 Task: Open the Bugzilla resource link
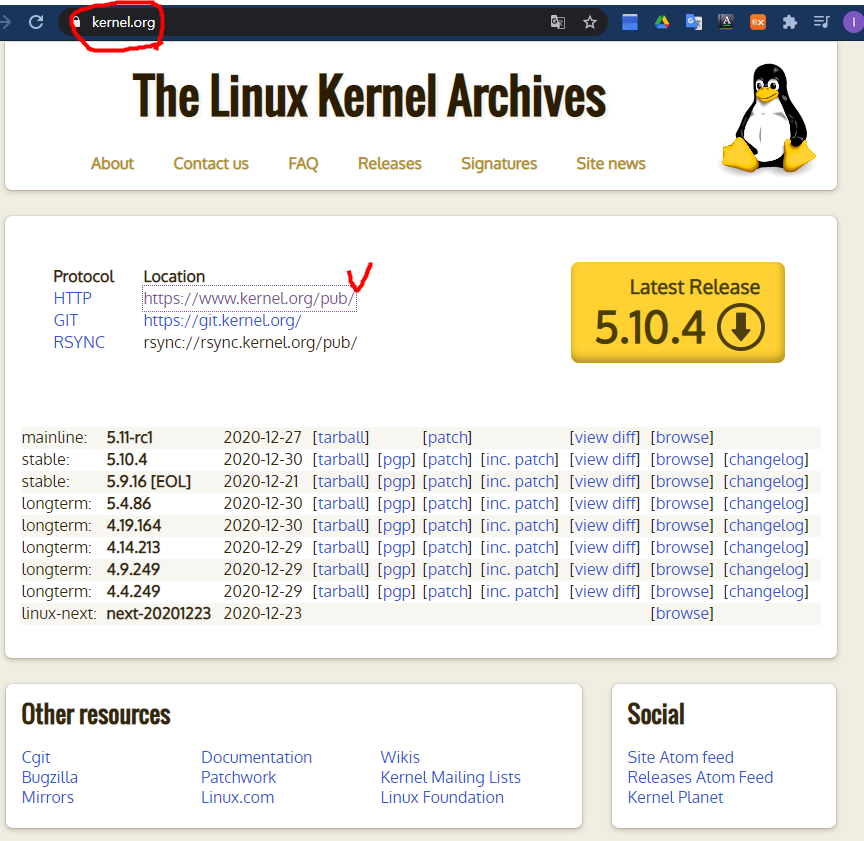pos(50,777)
